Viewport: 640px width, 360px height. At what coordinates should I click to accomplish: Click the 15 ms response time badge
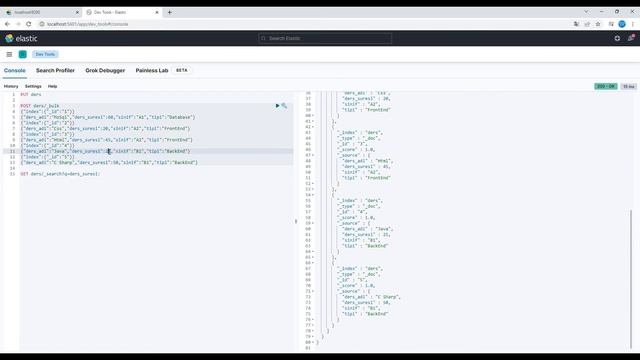[629, 87]
